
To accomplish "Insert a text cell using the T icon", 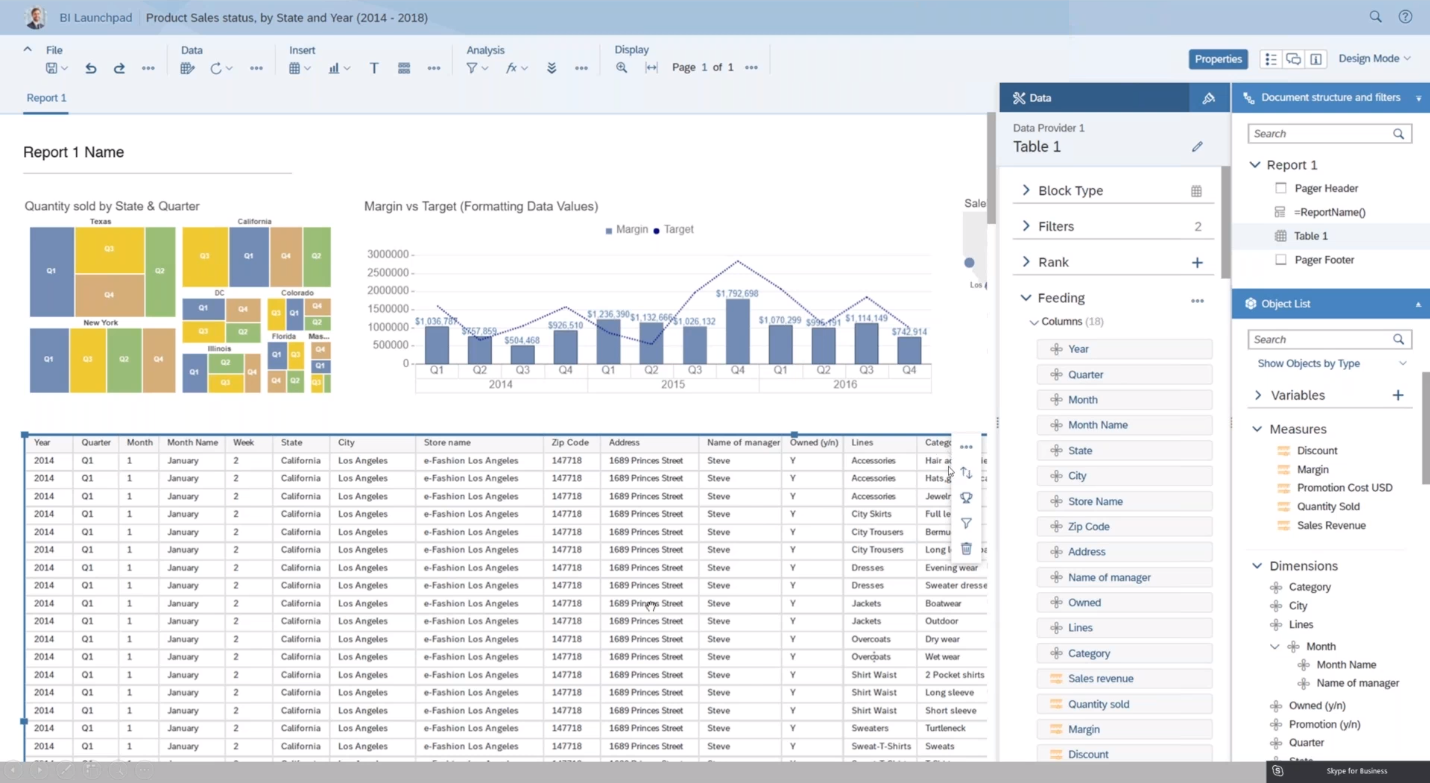I will [x=374, y=68].
